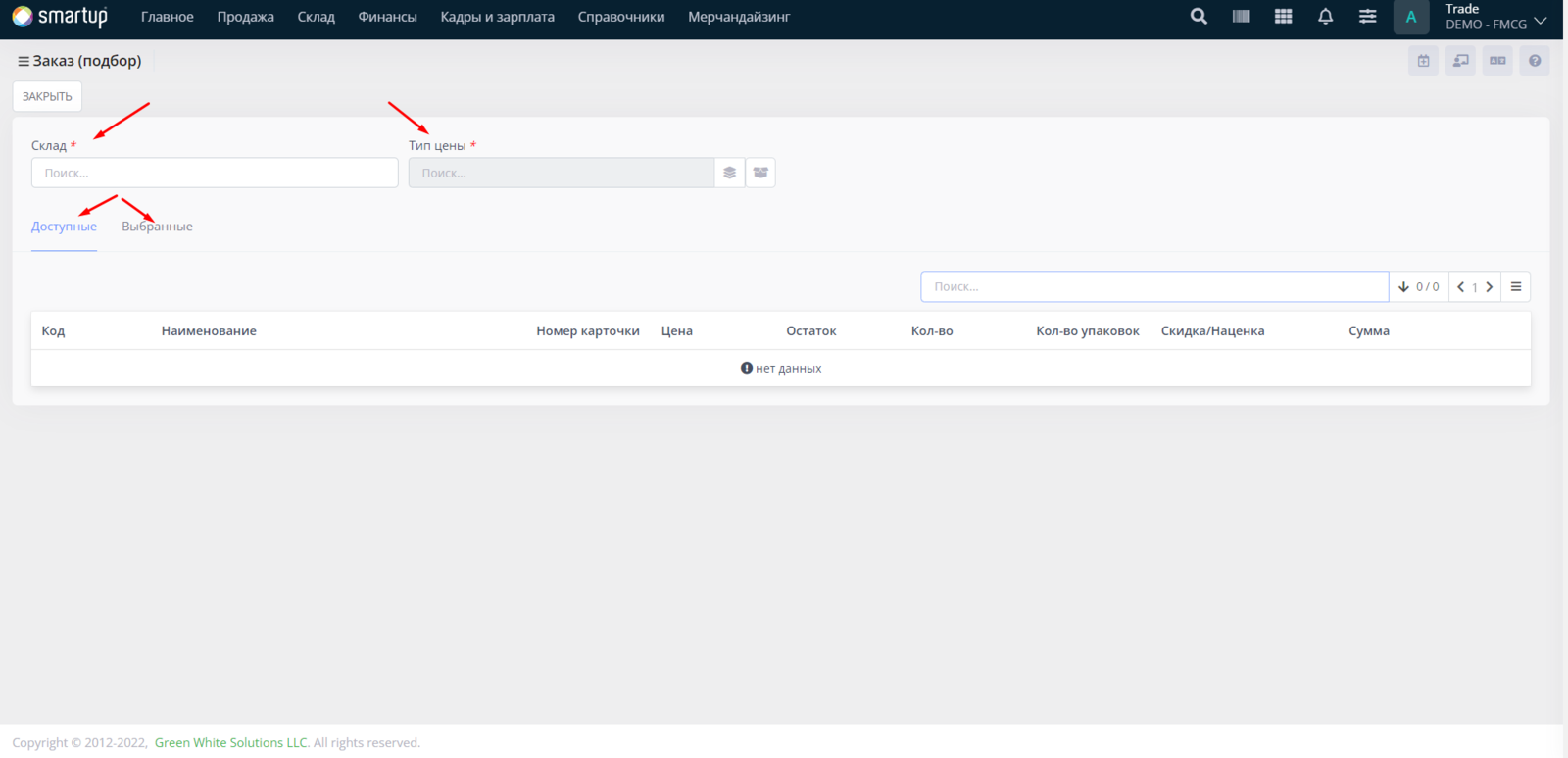Open the Склад search dropdown field
Screen dimensions: 1568x758
pos(215,173)
